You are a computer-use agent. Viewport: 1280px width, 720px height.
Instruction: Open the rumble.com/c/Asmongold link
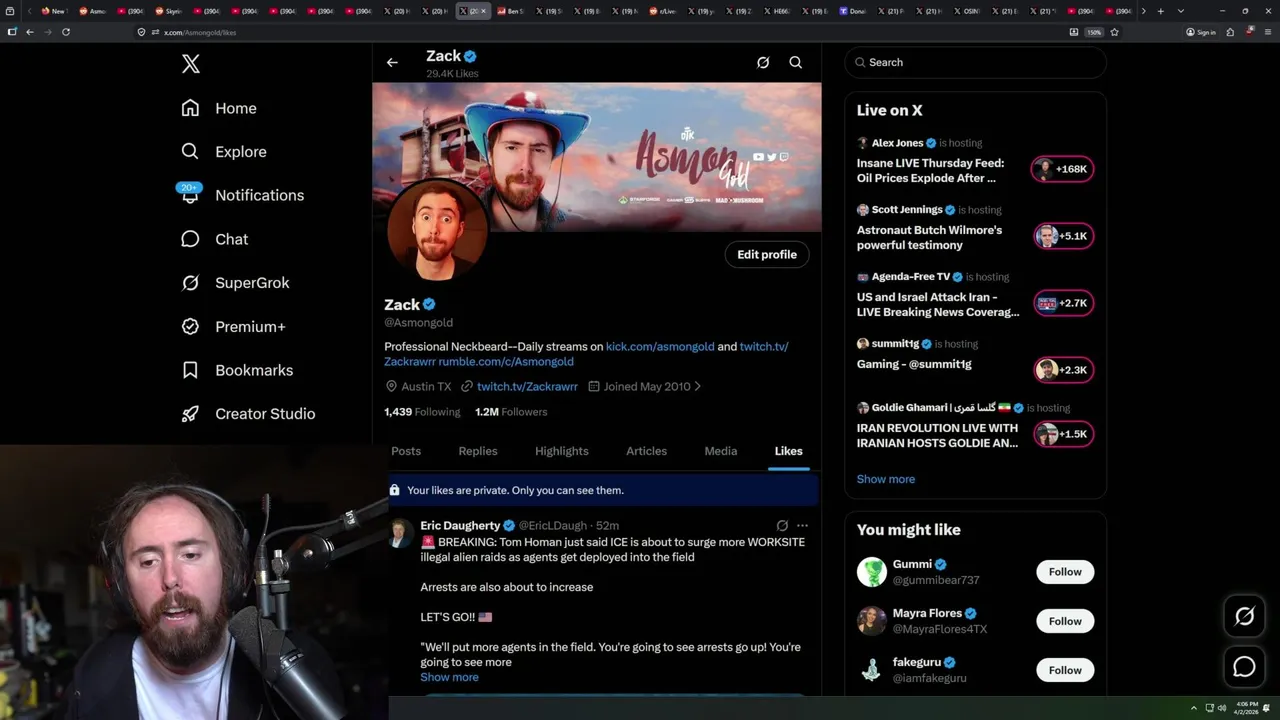[506, 362]
